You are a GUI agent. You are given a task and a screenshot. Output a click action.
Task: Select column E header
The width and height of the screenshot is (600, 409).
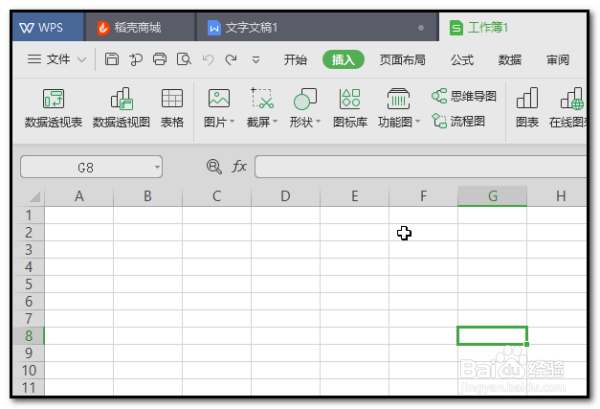[x=354, y=196]
